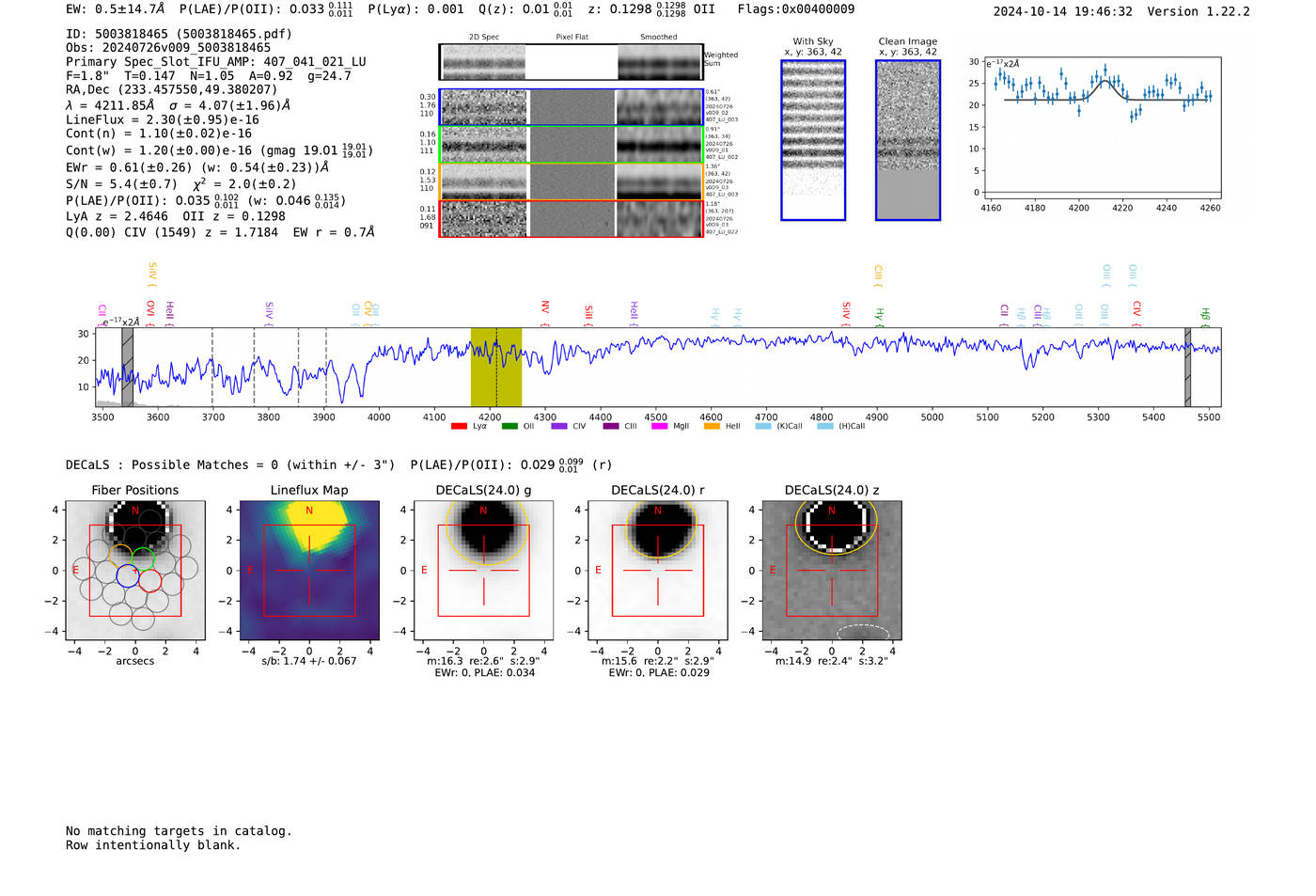Click the Obs: 20240726v009_5003818465 line
Viewport: 1316px width, 896px height.
168,48
